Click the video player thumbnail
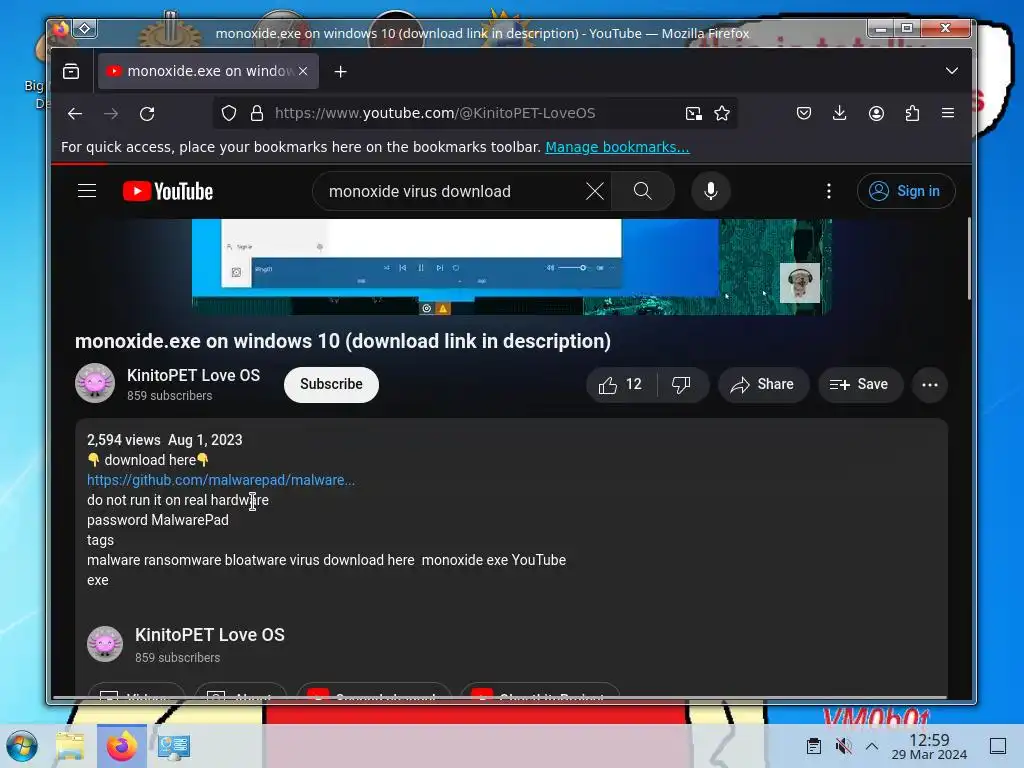This screenshot has height=768, width=1024. click(511, 266)
